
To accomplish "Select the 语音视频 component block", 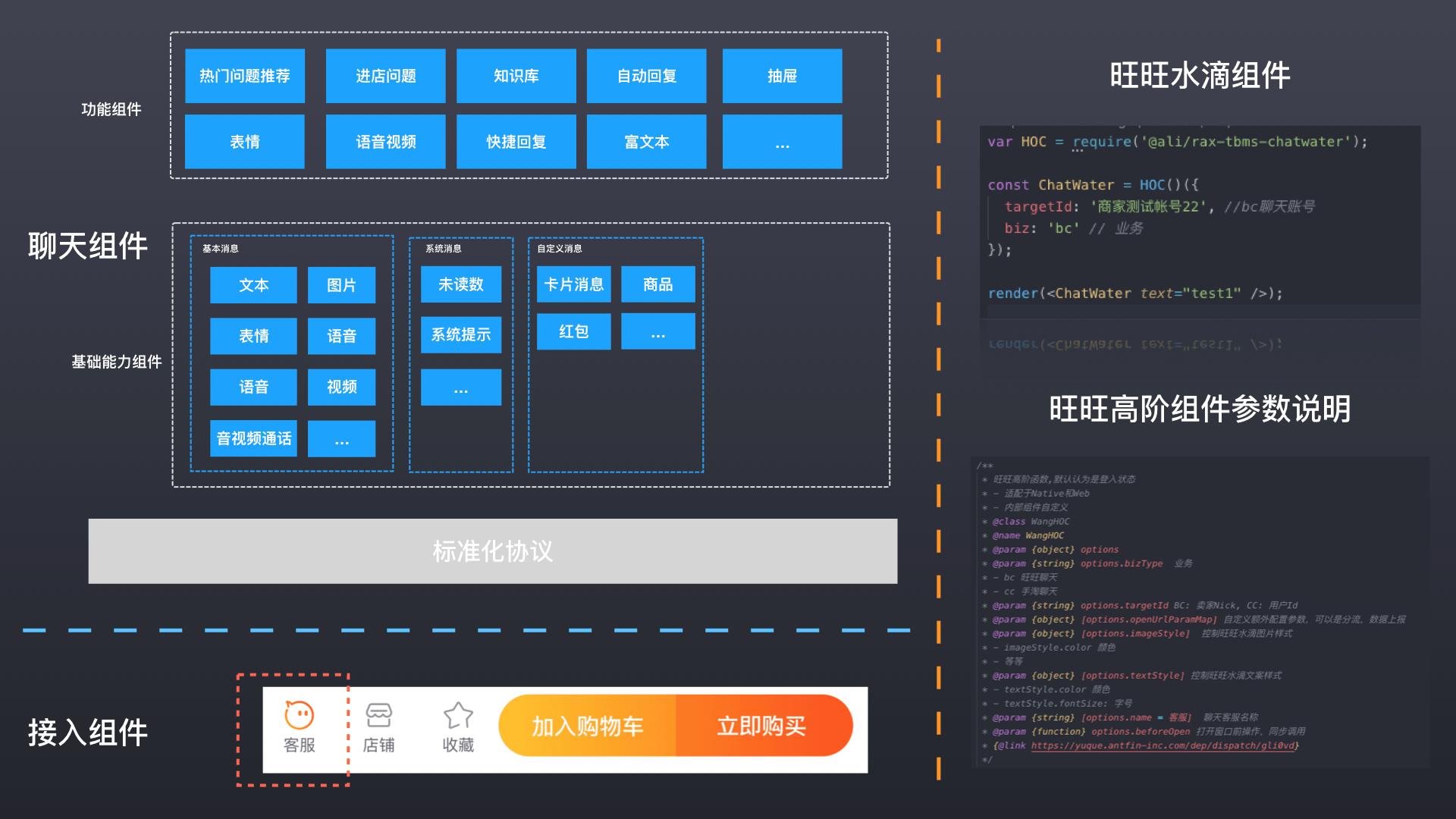I will coord(385,142).
